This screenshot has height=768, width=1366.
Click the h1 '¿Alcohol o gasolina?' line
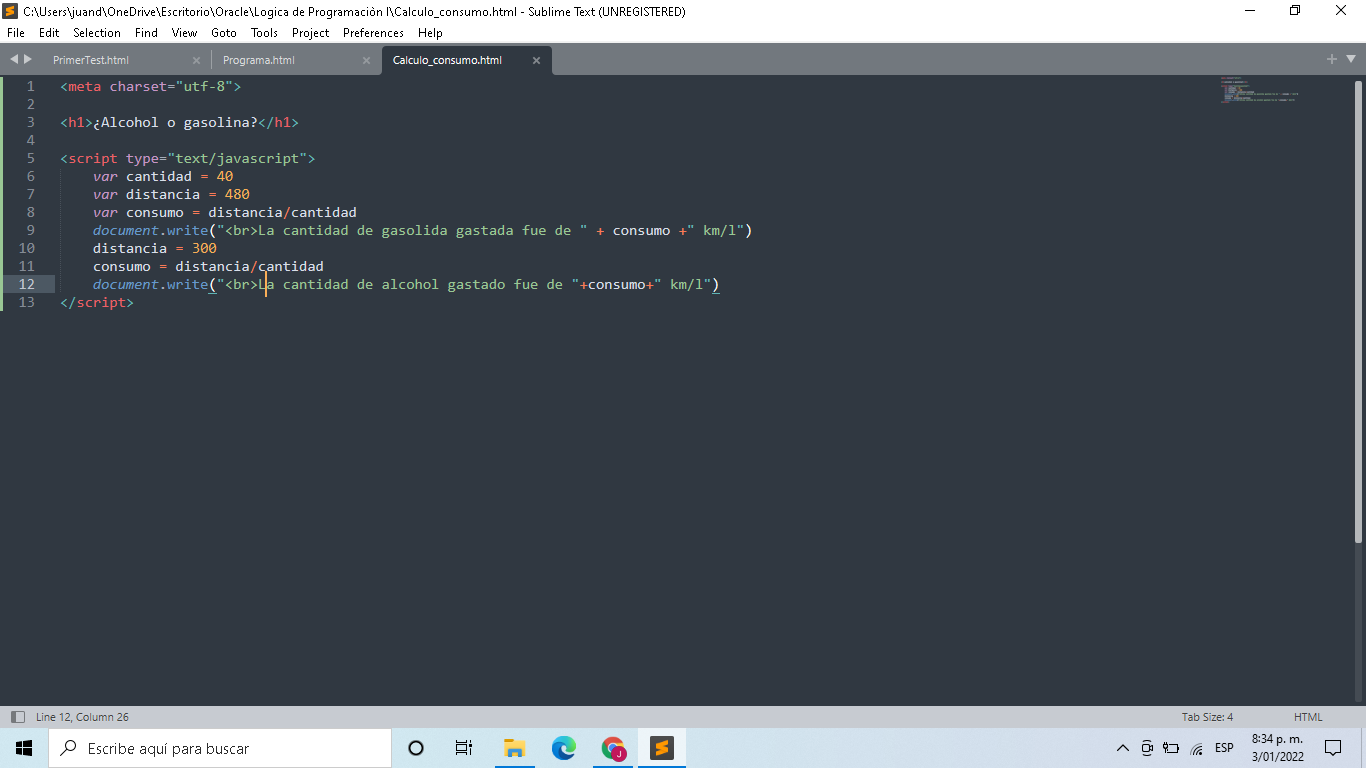(x=179, y=122)
